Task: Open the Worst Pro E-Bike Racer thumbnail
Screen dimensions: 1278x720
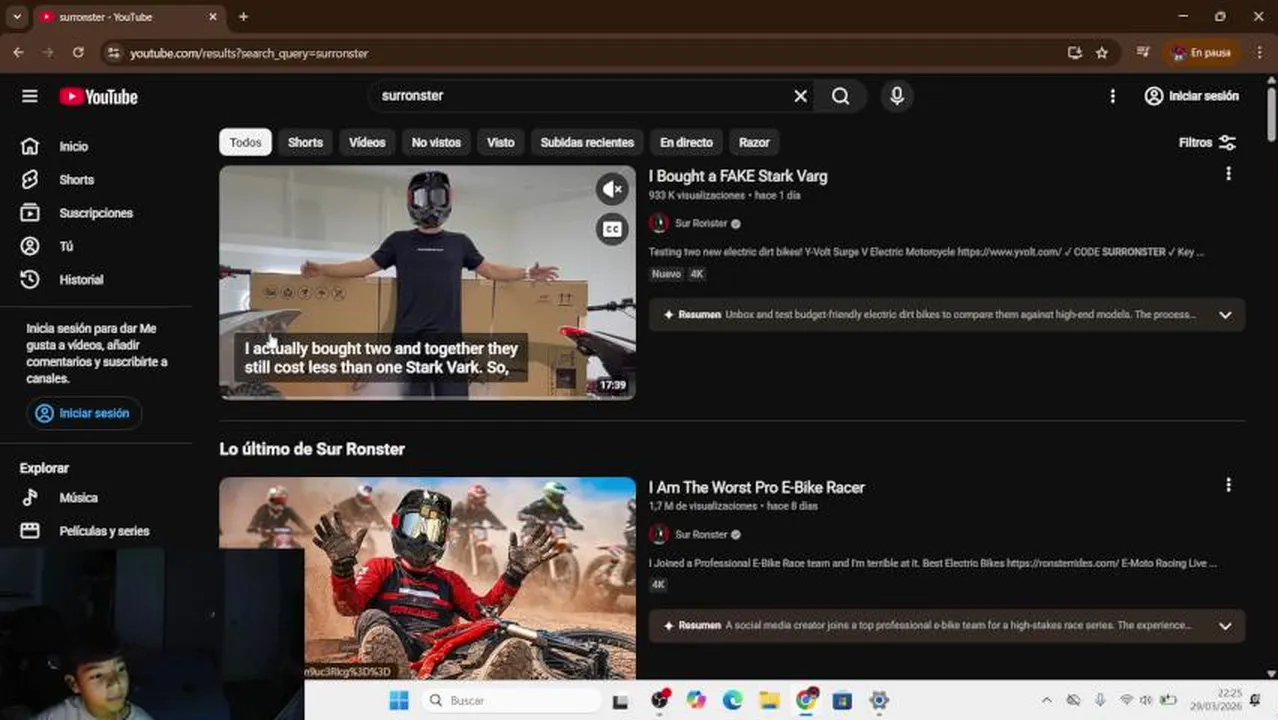Action: pyautogui.click(x=427, y=578)
